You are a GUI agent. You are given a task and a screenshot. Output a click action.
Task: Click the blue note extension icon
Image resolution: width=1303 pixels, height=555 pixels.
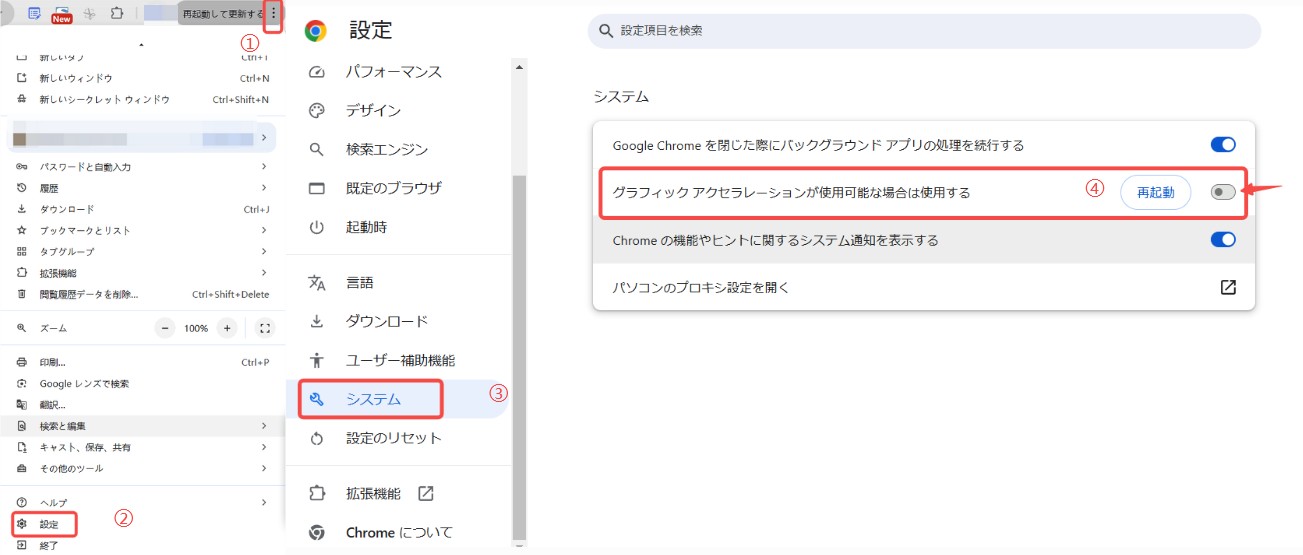(34, 14)
